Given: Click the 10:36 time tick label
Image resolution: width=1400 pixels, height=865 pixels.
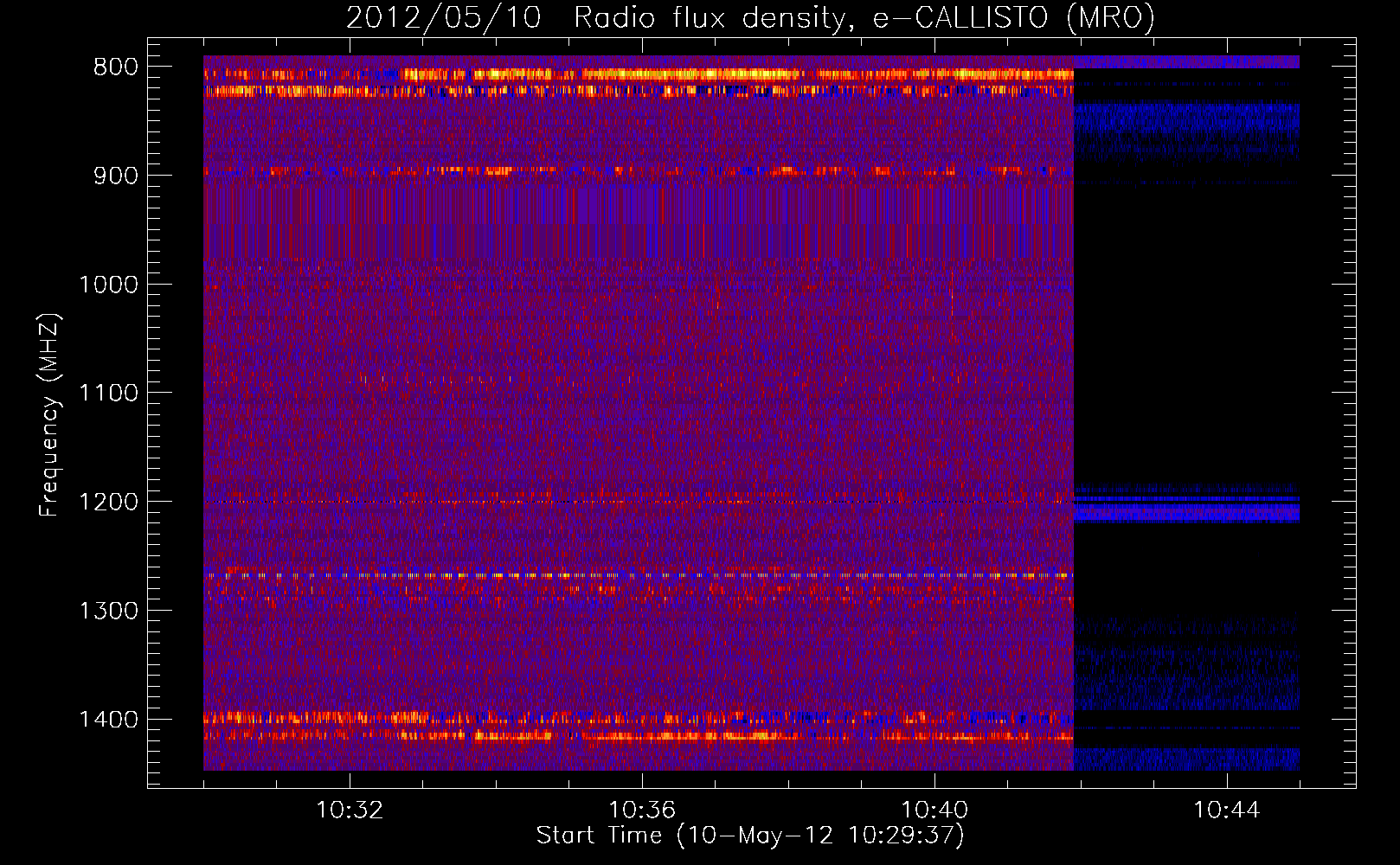Looking at the screenshot, I should click(642, 811).
